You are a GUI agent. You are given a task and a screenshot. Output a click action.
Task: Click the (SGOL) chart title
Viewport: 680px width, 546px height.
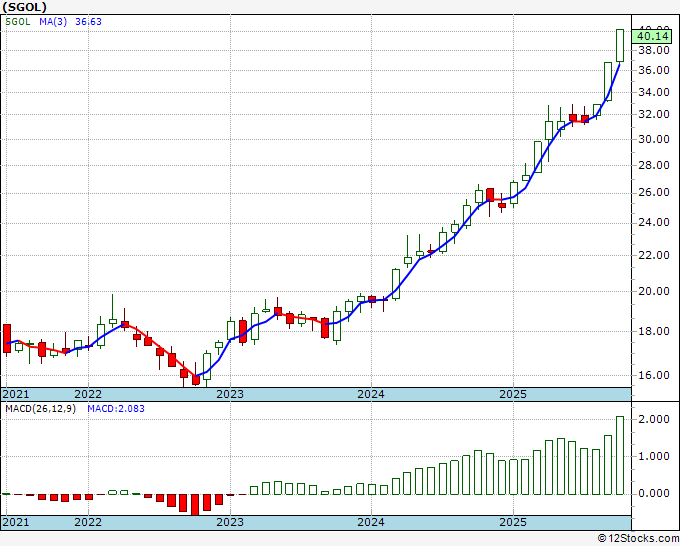24,7
